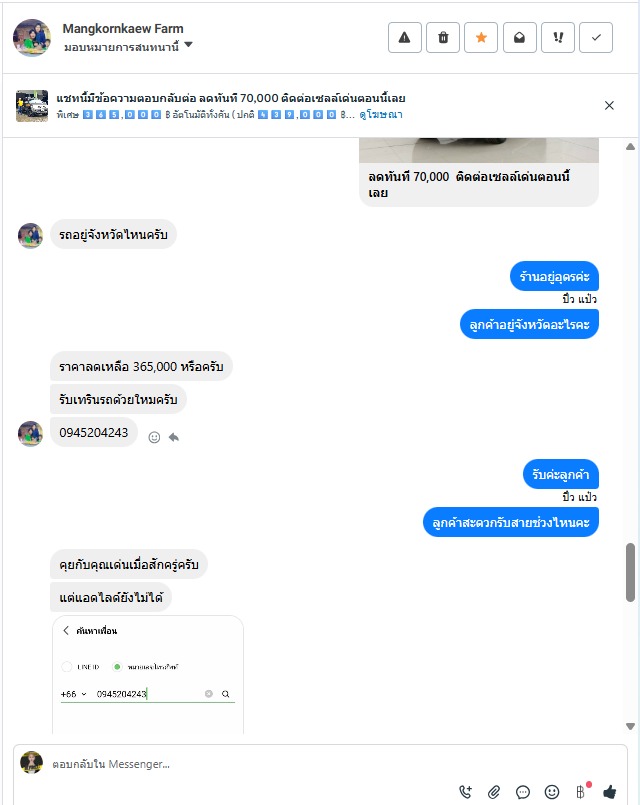The image size is (640, 805).
Task: Open Mangkornkaew Farm profile picture
Action: 32,37
